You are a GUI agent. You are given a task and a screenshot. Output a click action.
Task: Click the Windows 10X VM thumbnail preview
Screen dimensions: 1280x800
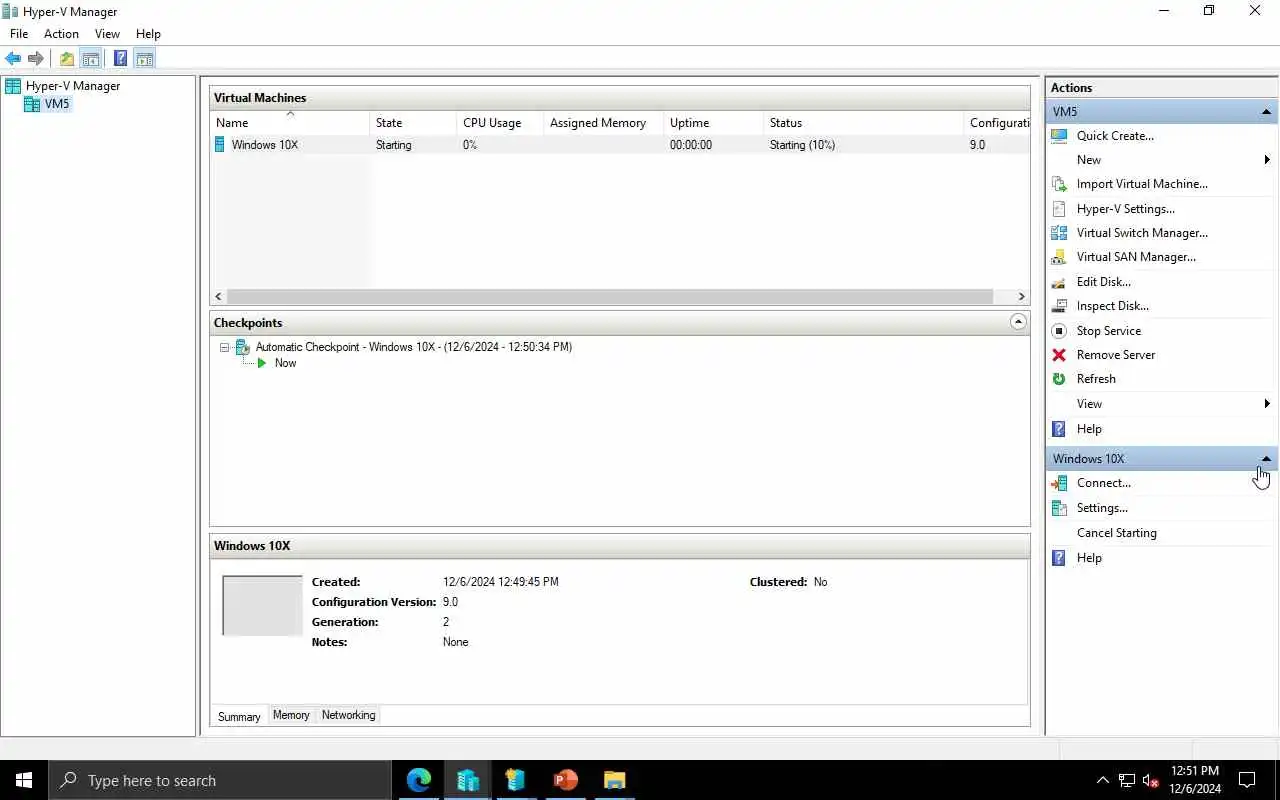click(262, 606)
